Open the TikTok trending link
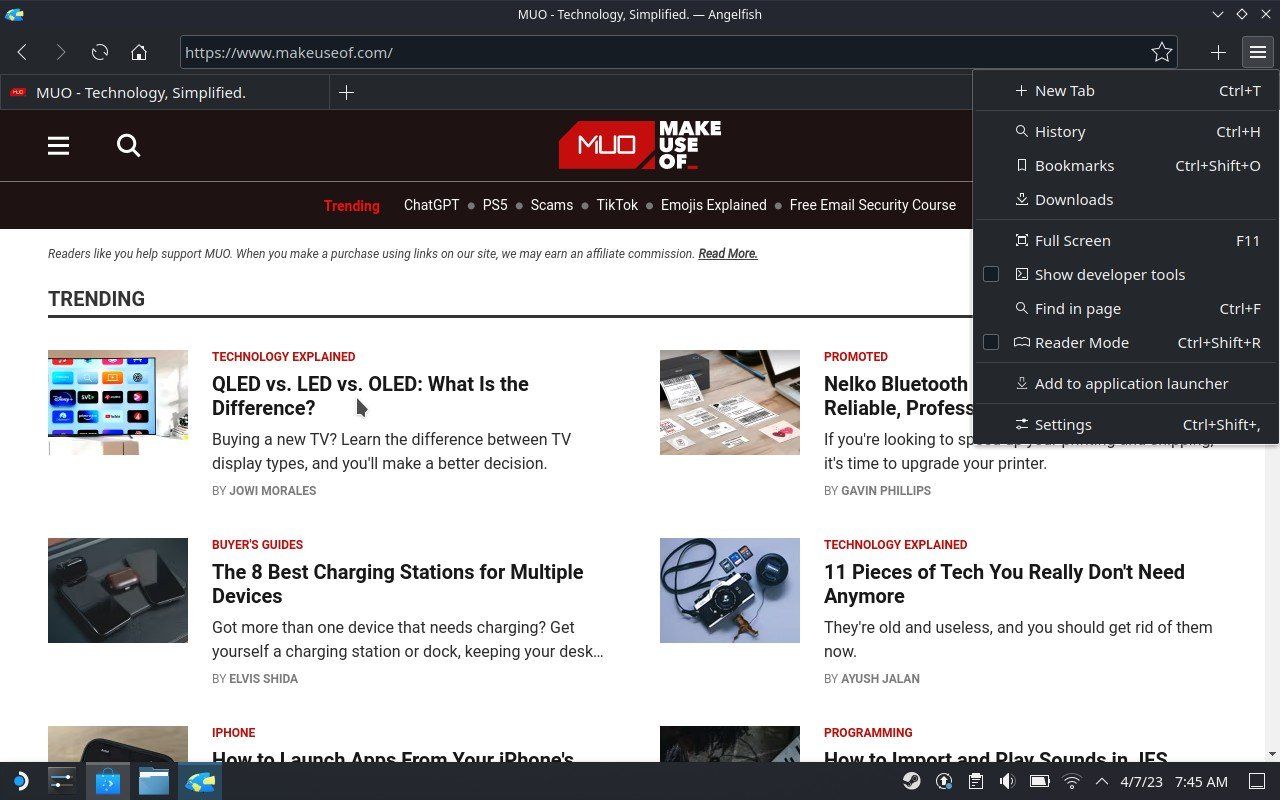1280x800 pixels. tap(617, 205)
